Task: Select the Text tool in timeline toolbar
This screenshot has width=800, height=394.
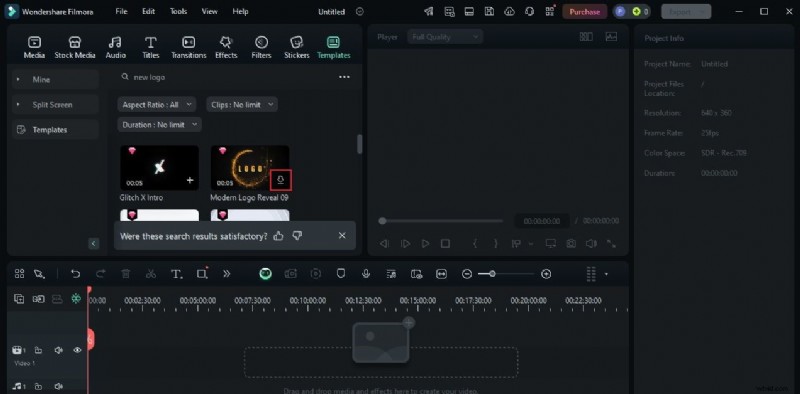Action: (177, 274)
